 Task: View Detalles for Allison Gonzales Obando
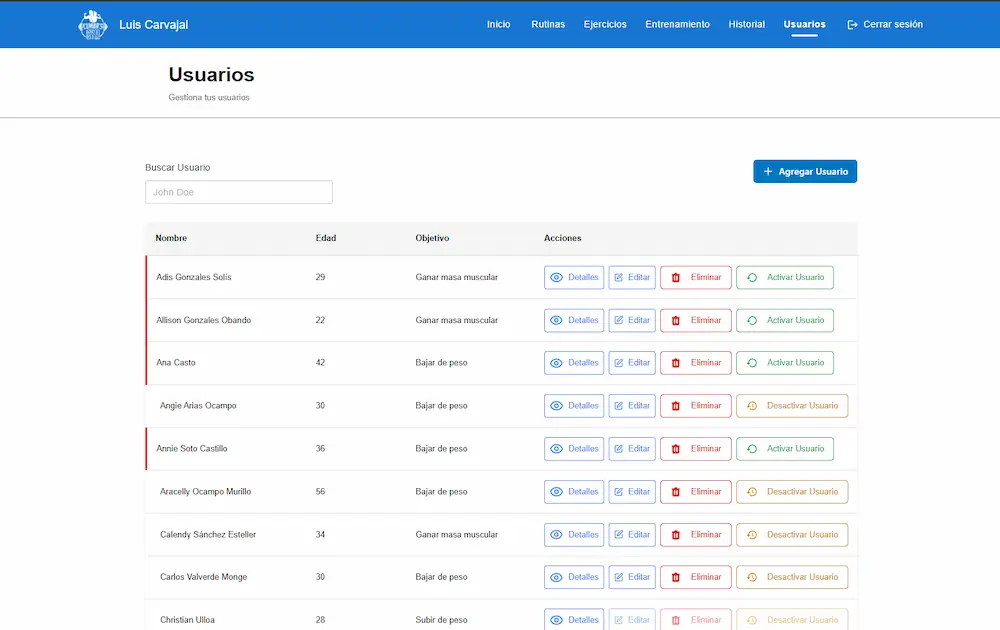coord(574,320)
